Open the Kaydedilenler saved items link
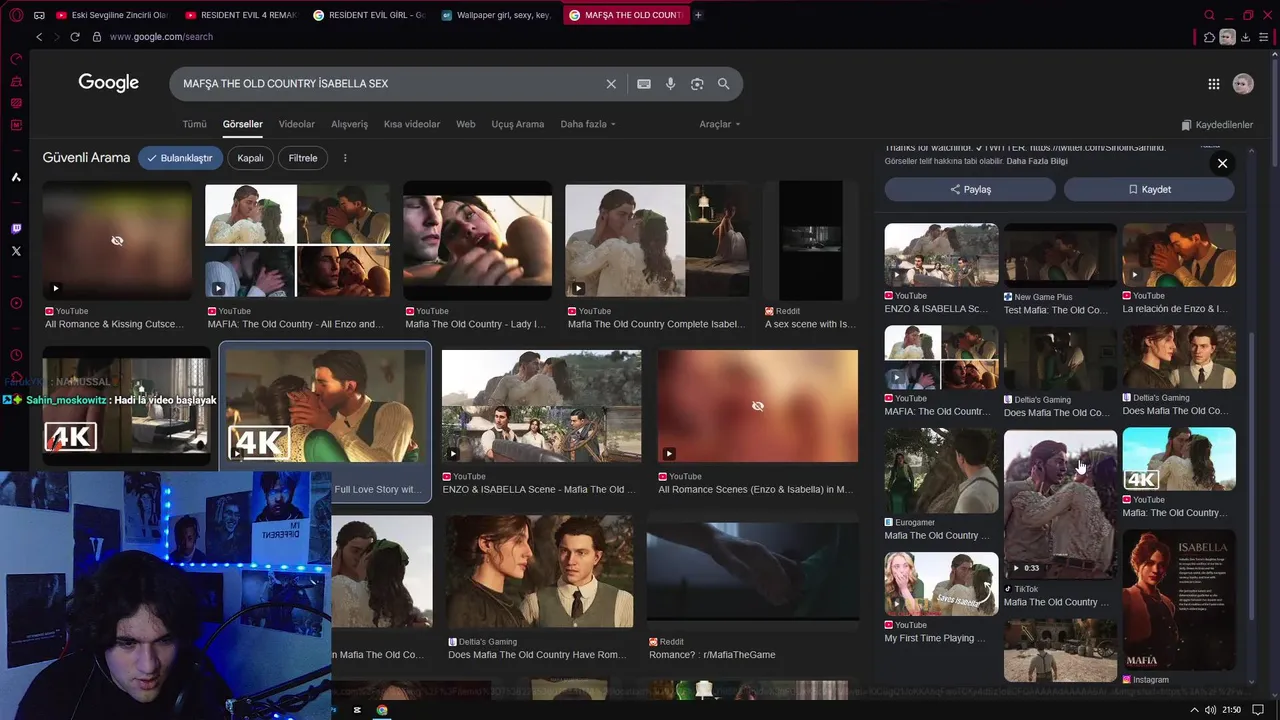Screen dimensions: 1280x720 click(1217, 125)
